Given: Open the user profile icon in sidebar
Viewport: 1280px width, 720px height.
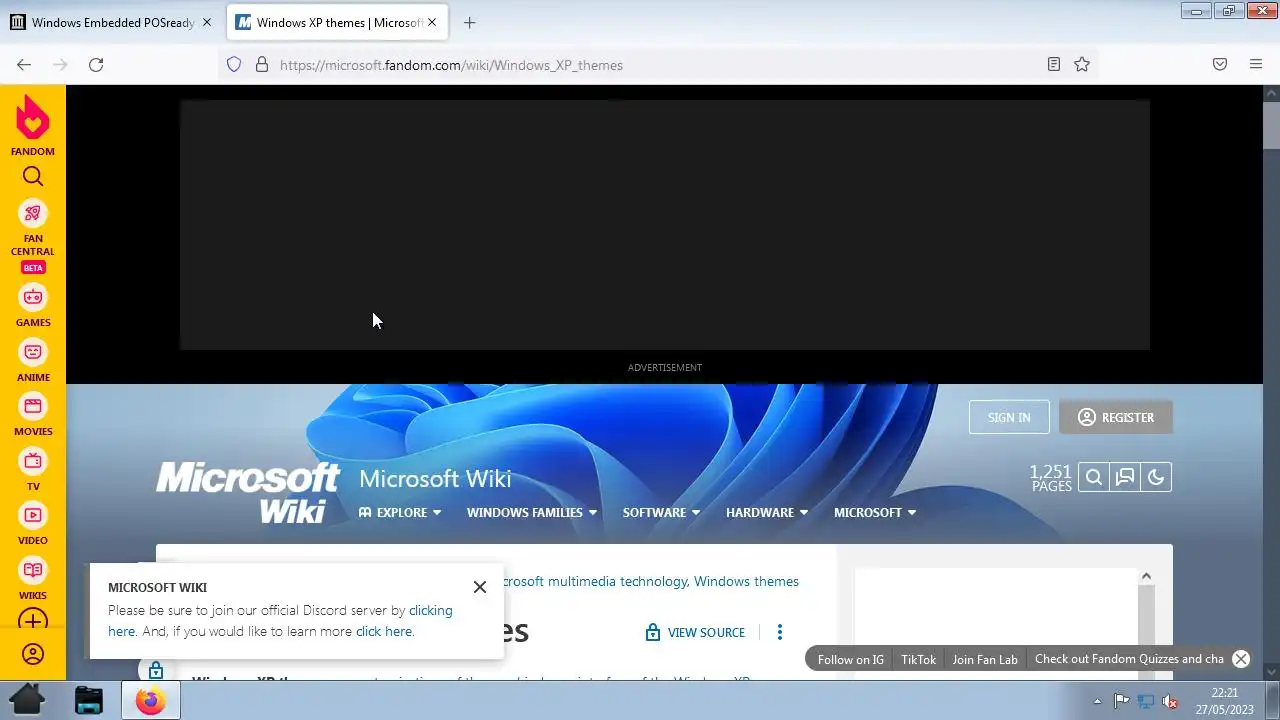Looking at the screenshot, I should 33,655.
